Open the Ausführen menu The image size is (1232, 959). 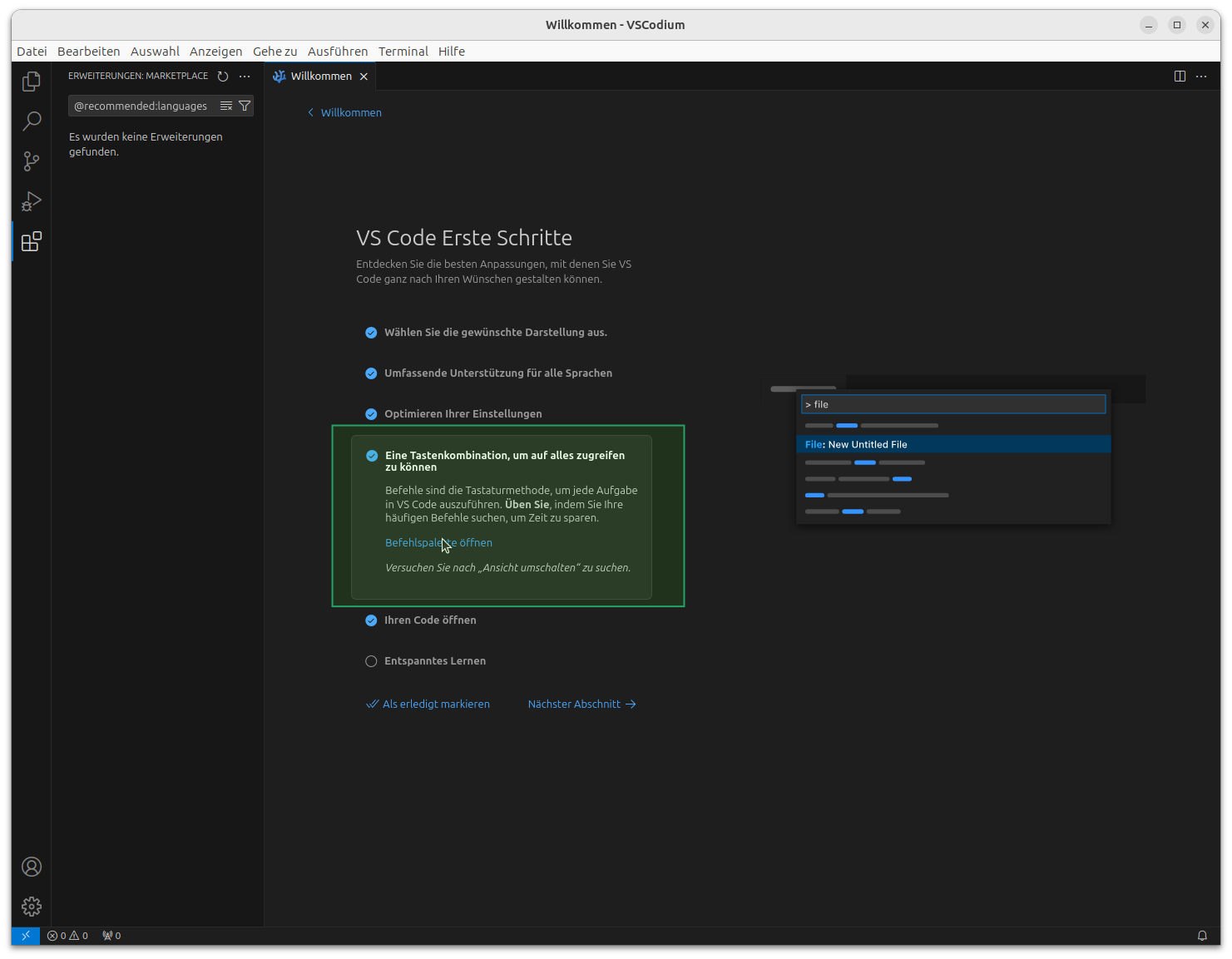coord(337,52)
